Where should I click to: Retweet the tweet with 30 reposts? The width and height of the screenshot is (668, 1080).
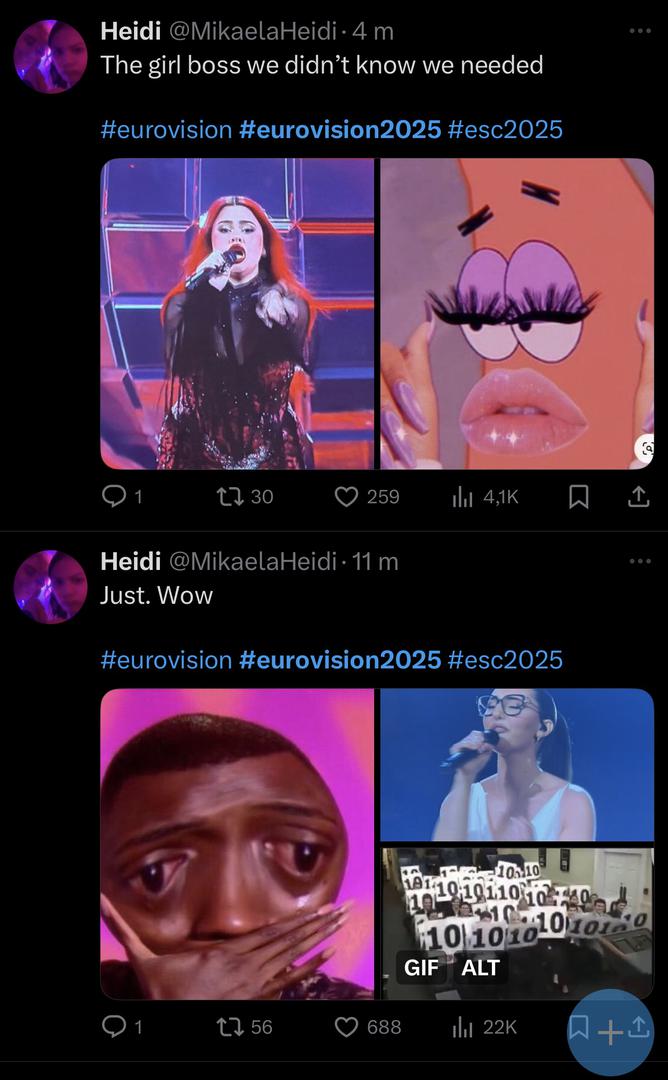pyautogui.click(x=231, y=496)
